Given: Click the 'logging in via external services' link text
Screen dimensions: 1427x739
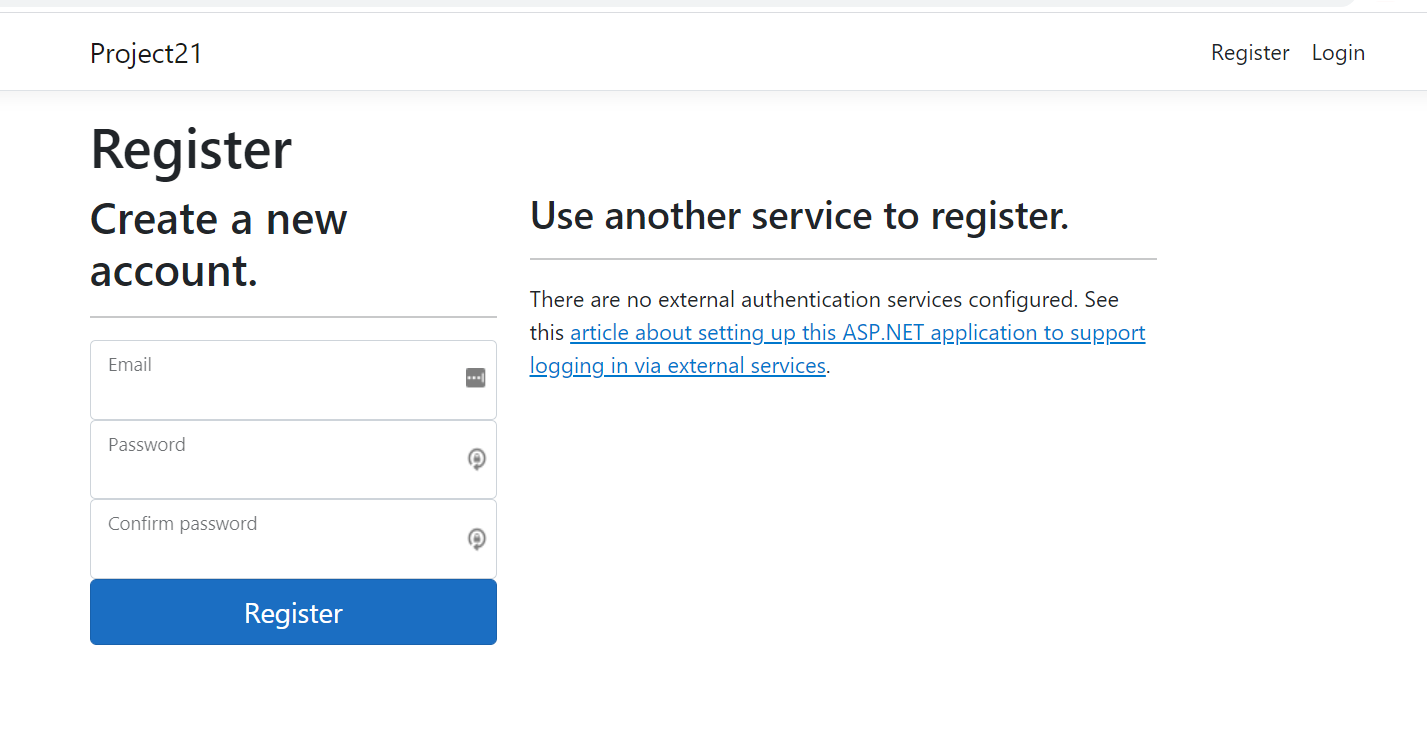Looking at the screenshot, I should pyautogui.click(x=677, y=365).
